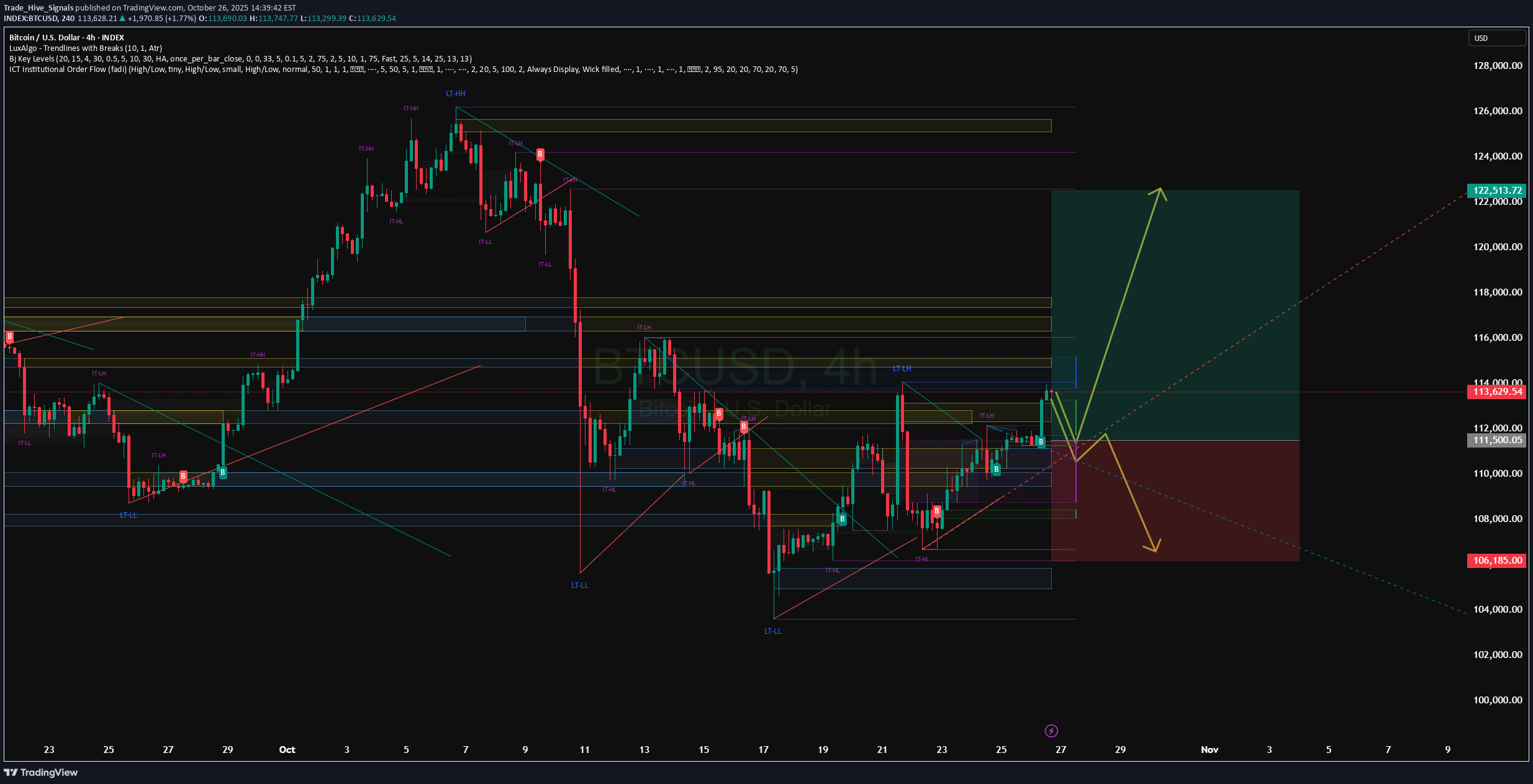Select the TradingView logo in the bottom corner
The width and height of the screenshot is (1533, 784).
coord(42,773)
